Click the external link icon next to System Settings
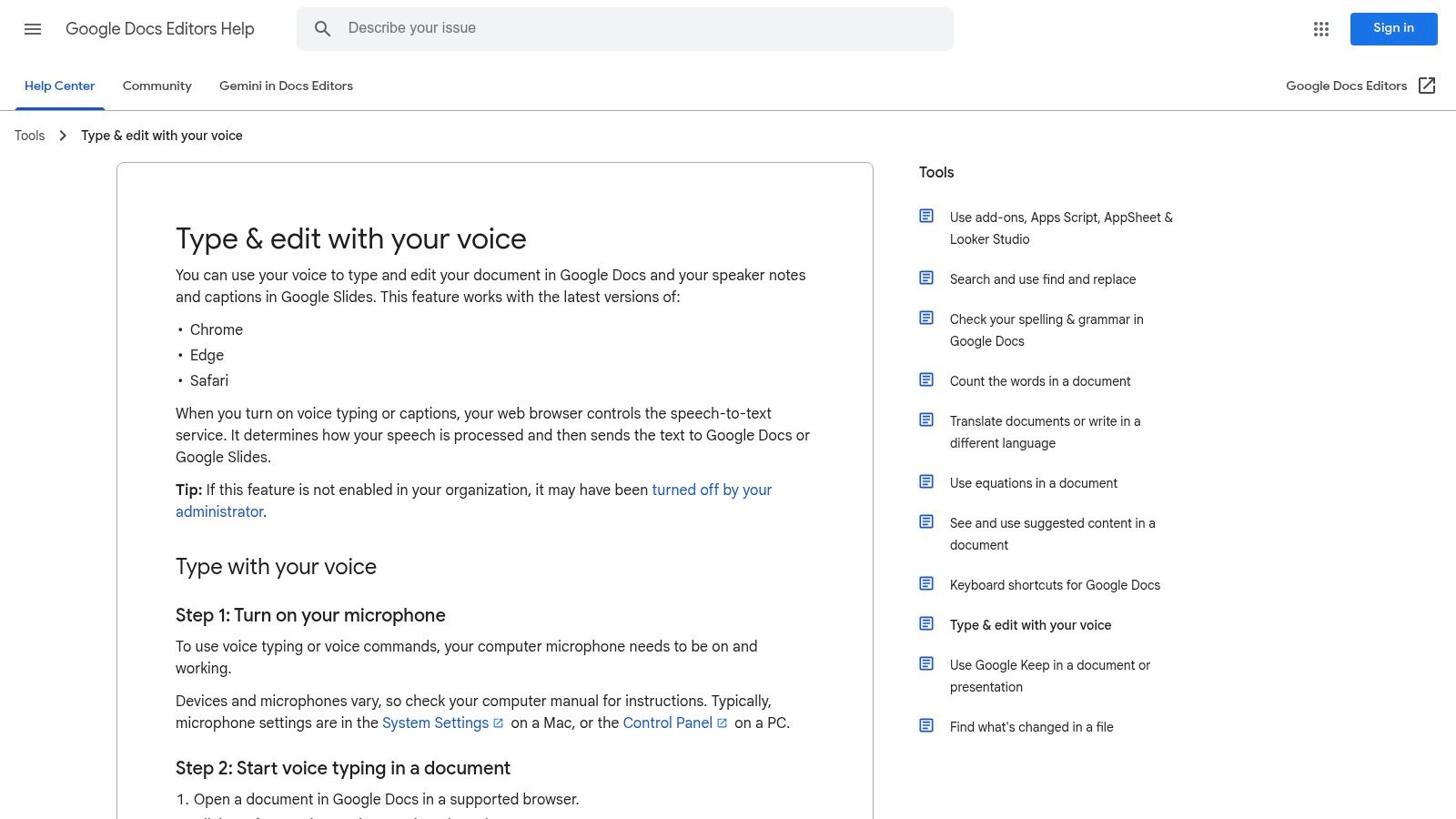 [499, 723]
